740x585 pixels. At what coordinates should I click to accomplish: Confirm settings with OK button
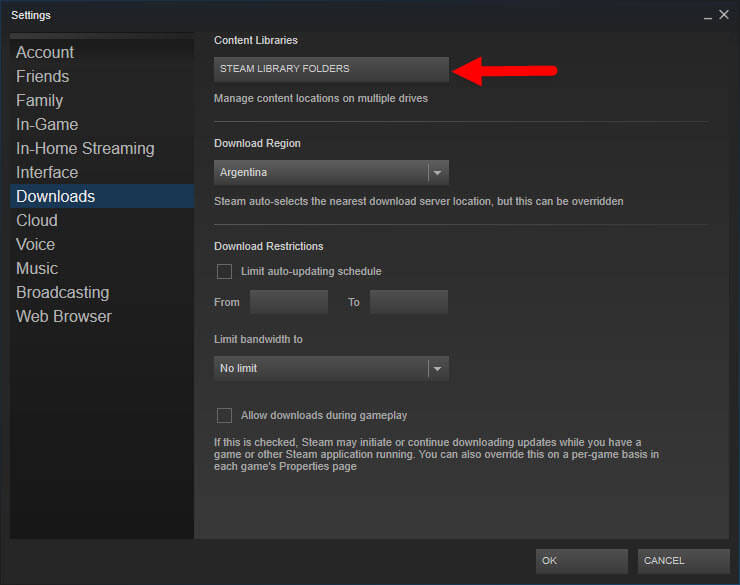pyautogui.click(x=581, y=560)
